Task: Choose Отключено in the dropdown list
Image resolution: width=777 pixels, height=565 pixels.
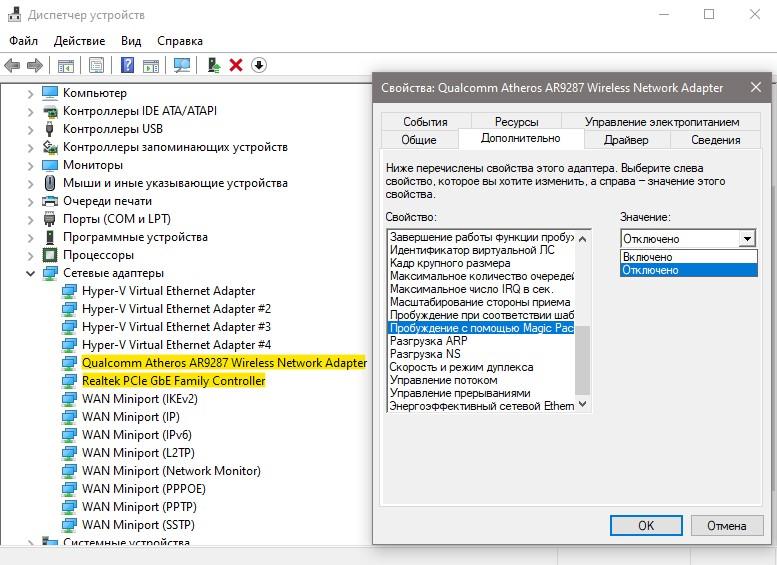Action: click(x=689, y=270)
